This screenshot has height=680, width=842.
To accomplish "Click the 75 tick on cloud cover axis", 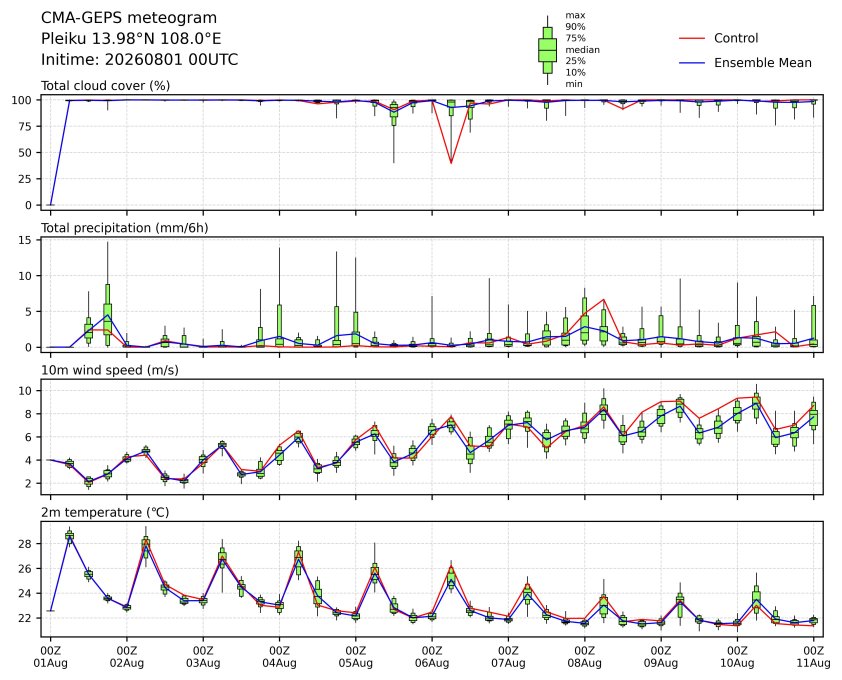I will point(25,126).
